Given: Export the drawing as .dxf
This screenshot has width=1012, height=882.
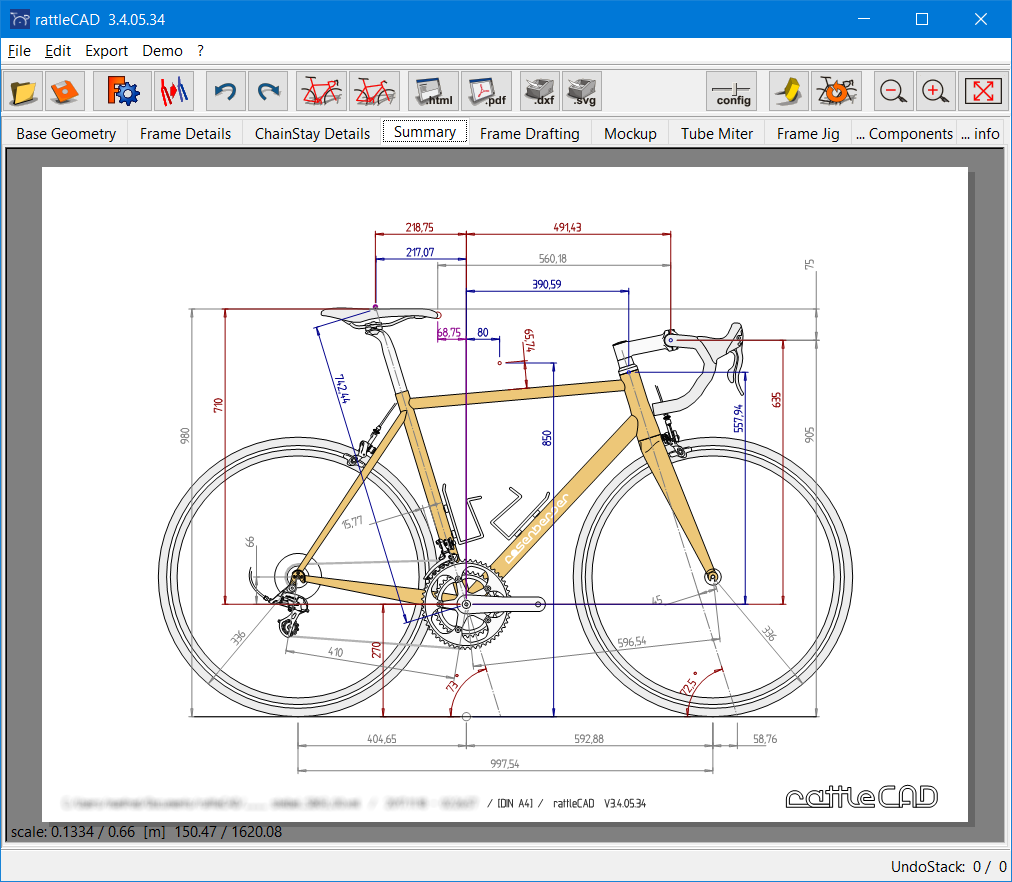Looking at the screenshot, I should [540, 91].
